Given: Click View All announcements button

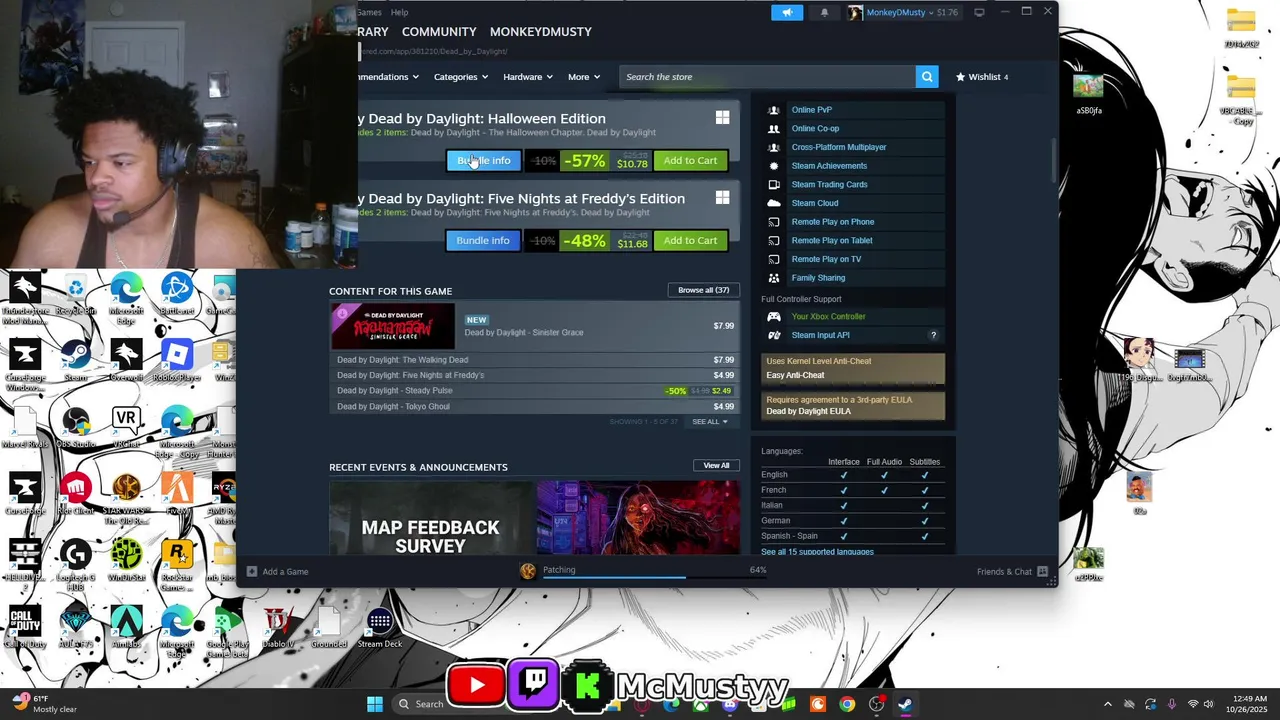Looking at the screenshot, I should 716,465.
